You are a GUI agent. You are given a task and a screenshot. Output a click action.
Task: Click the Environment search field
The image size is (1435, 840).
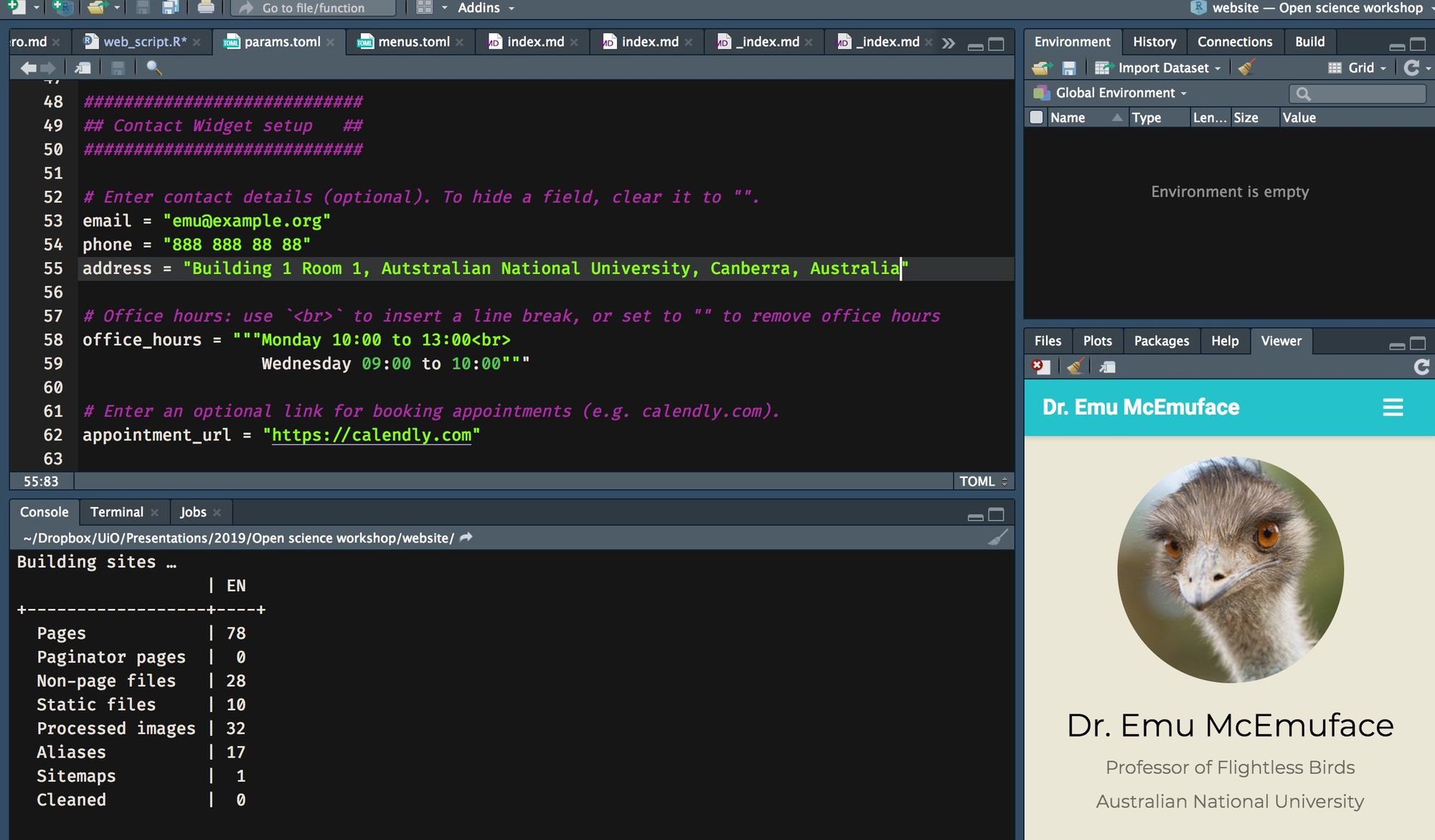point(1356,93)
